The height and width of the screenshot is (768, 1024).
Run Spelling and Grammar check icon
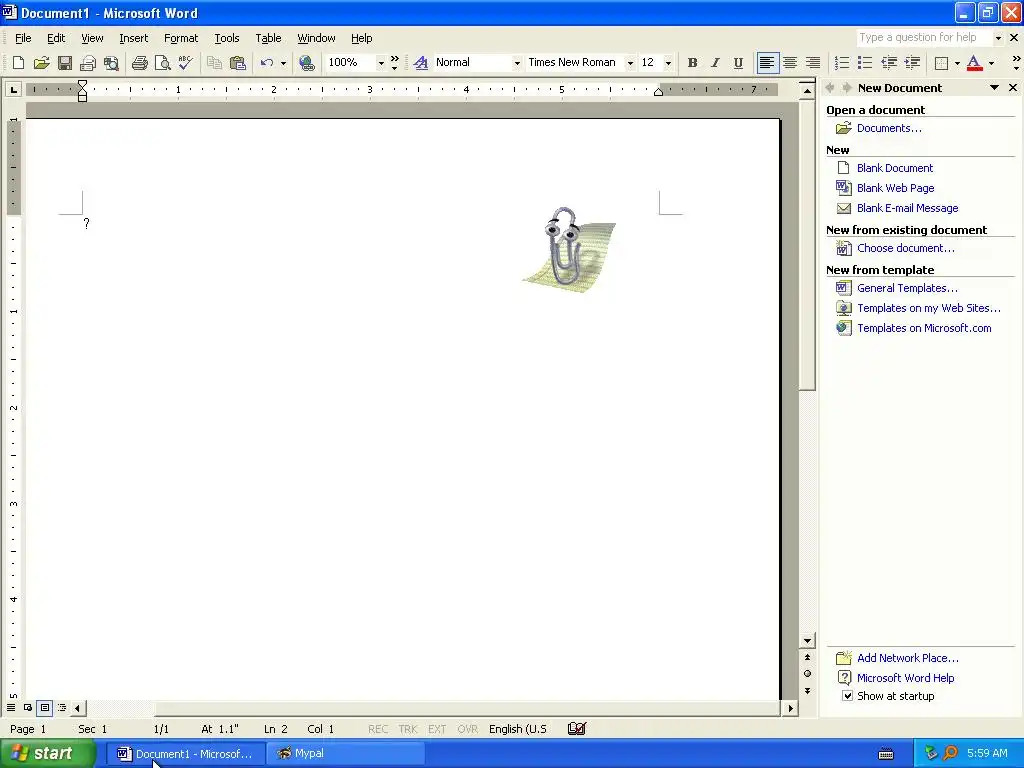pos(185,63)
